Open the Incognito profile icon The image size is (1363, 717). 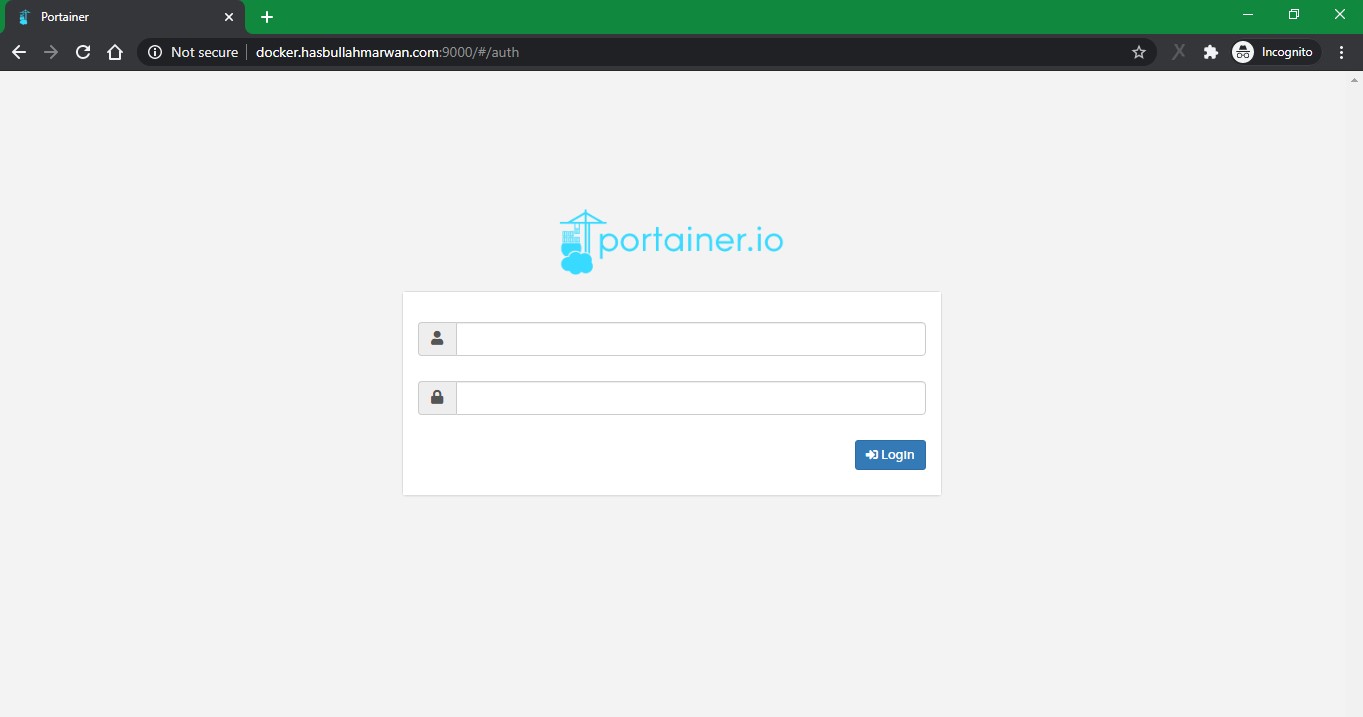(1242, 51)
